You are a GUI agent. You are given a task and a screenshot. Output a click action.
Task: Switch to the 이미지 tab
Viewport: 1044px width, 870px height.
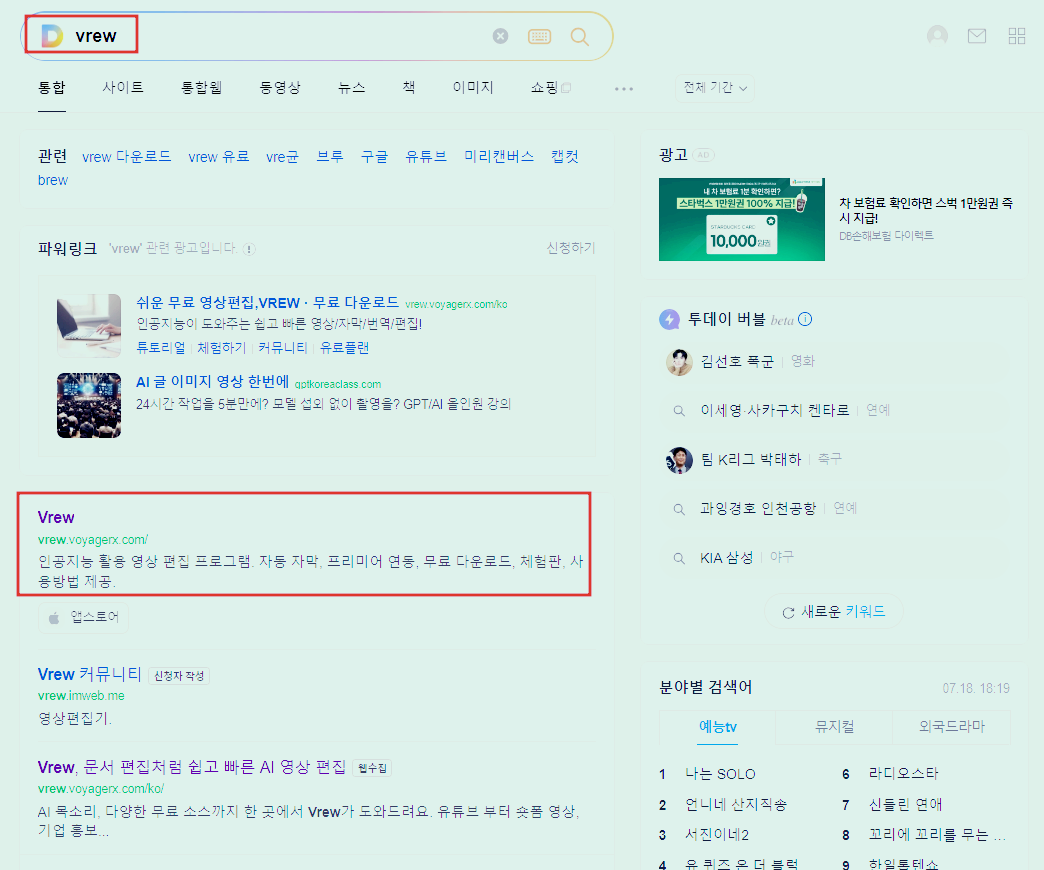coord(473,87)
